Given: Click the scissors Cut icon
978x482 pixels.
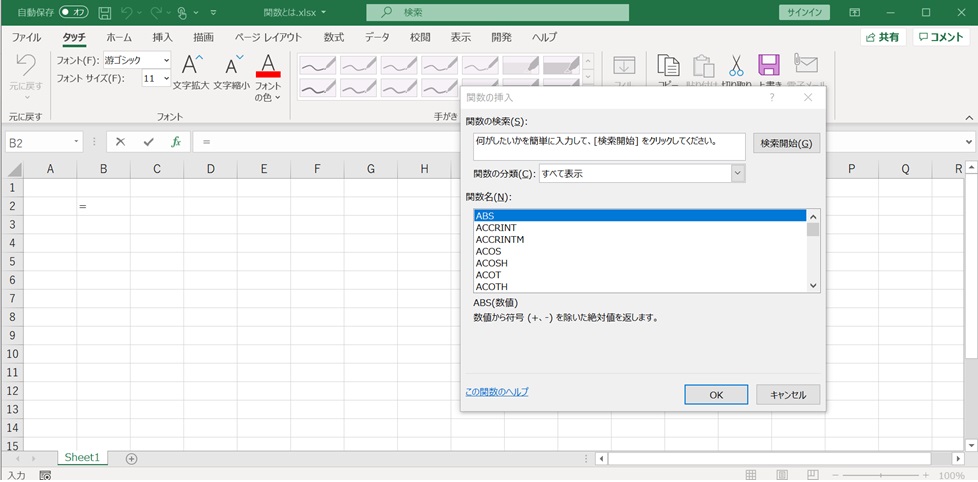Looking at the screenshot, I should (736, 66).
